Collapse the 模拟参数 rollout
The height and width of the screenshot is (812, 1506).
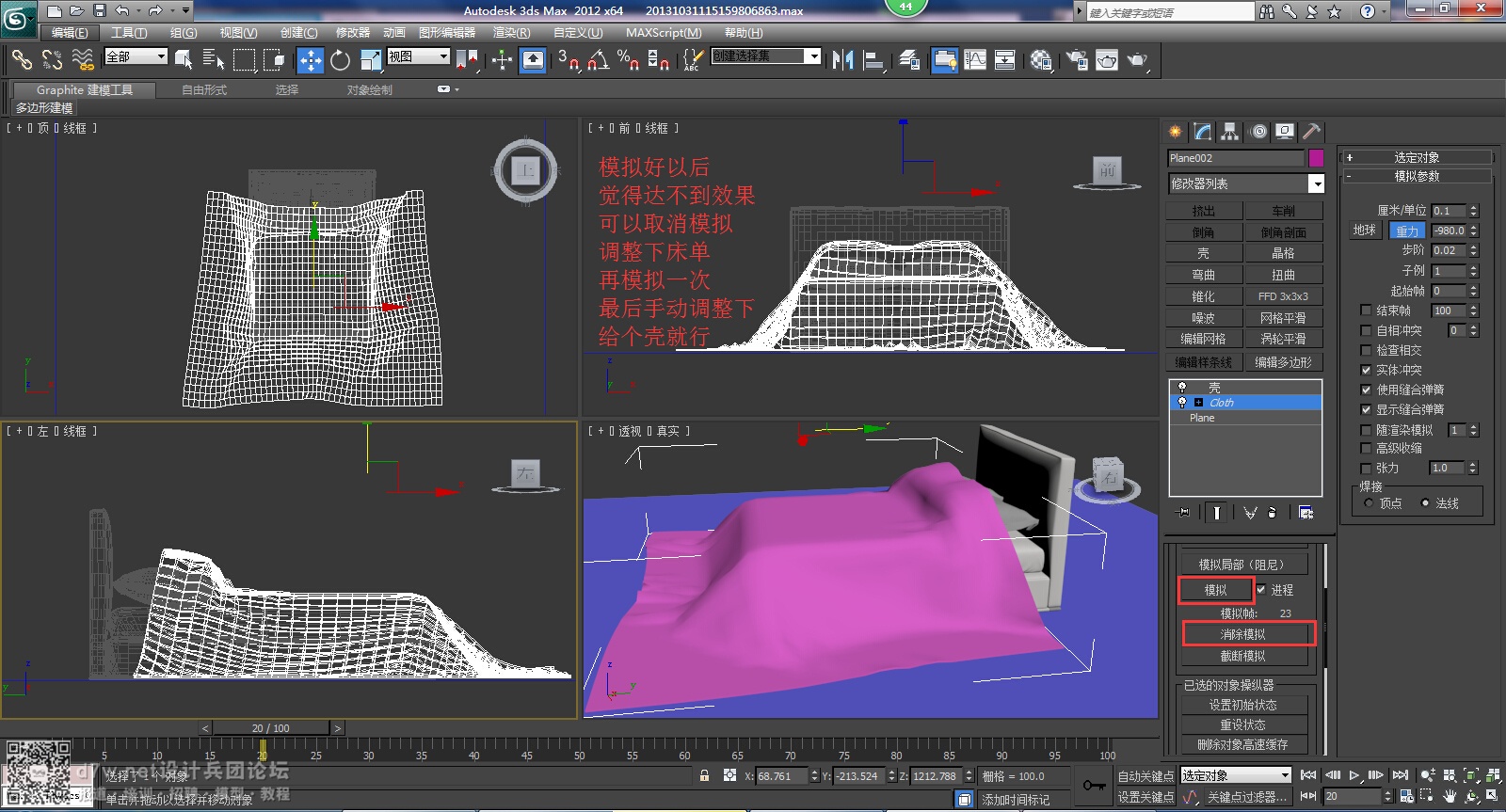[x=1417, y=176]
